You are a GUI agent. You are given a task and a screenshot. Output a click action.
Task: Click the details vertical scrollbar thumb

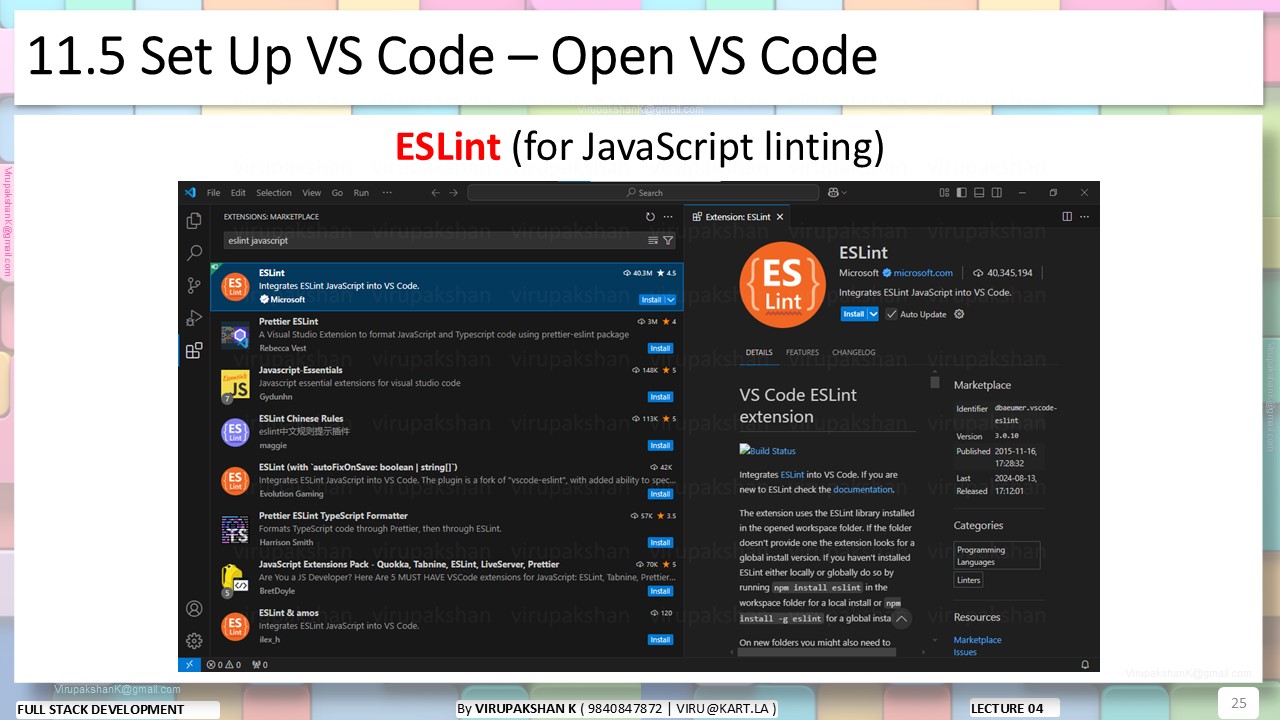click(x=935, y=381)
